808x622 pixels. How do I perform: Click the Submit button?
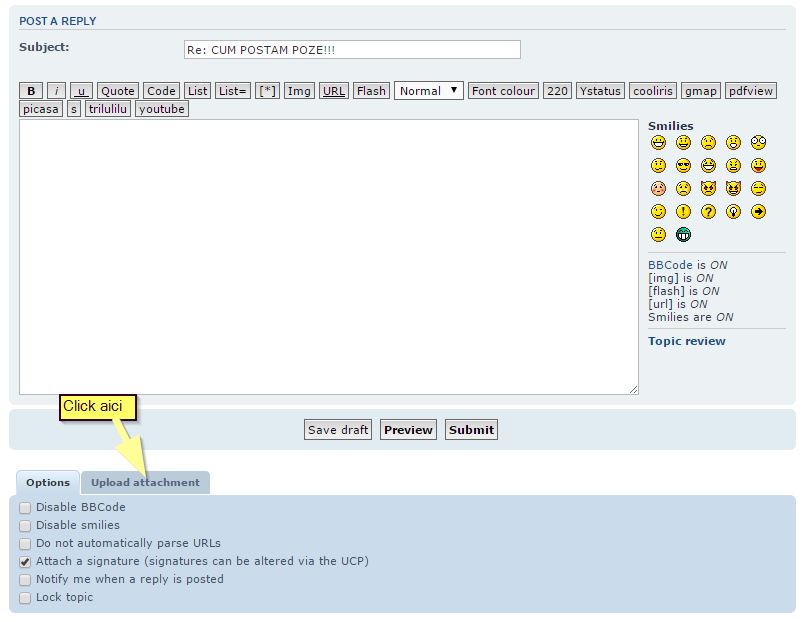(x=471, y=430)
